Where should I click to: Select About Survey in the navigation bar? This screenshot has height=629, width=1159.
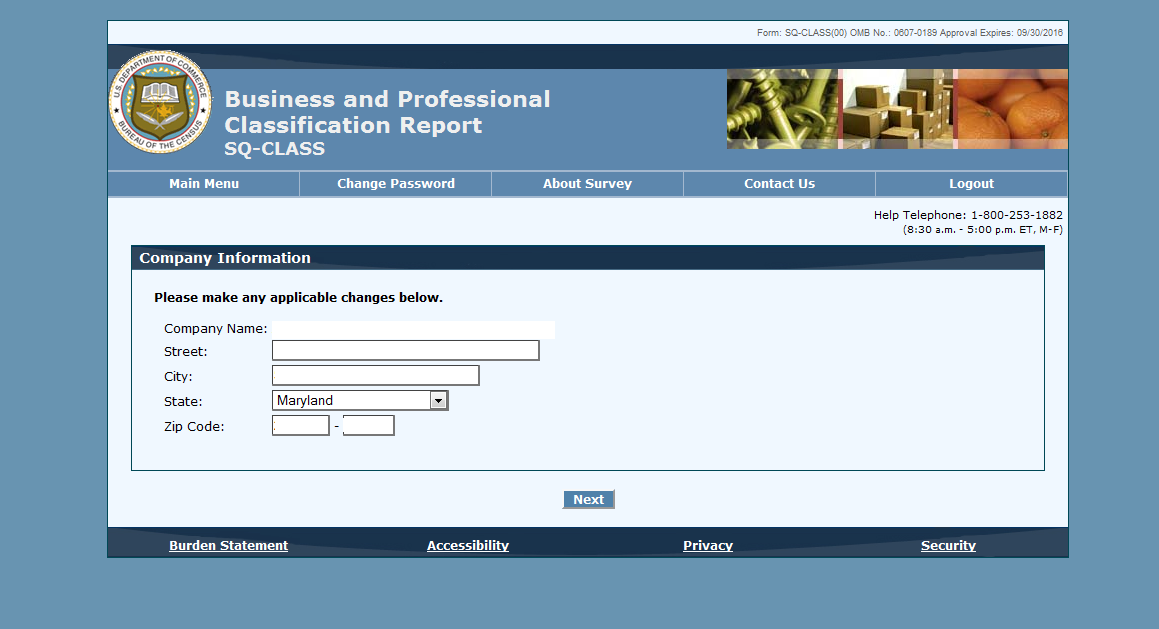[x=587, y=184]
